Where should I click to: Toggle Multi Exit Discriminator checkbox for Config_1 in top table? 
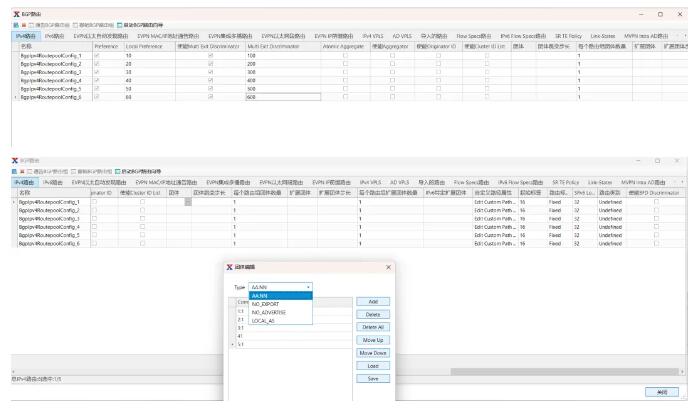pos(210,55)
